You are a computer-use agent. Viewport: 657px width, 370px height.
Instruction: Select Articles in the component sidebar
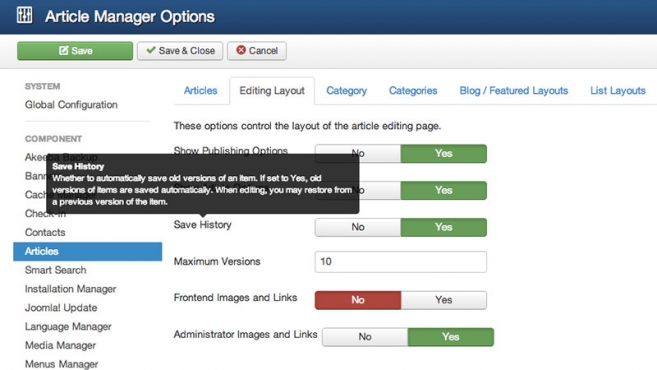pos(88,251)
